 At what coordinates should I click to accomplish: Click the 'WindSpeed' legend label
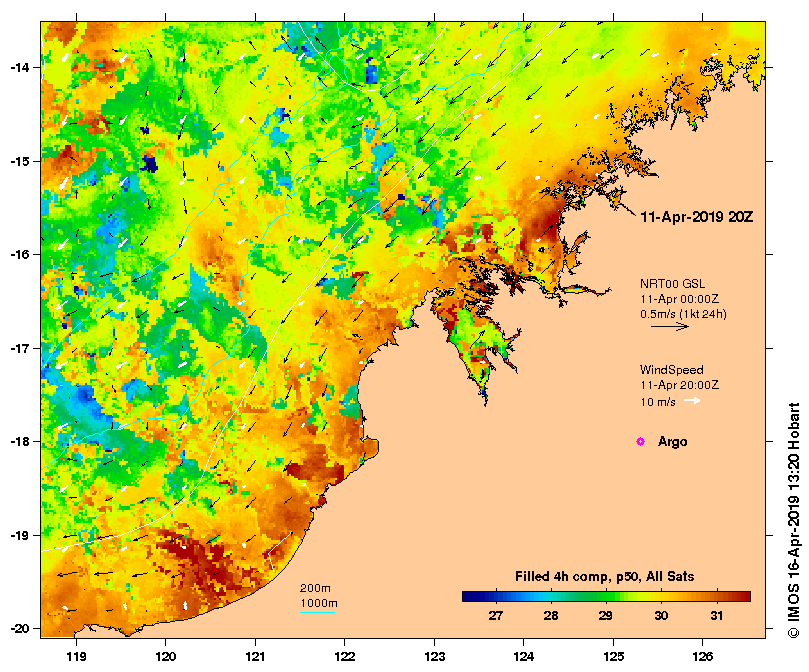tap(671, 370)
